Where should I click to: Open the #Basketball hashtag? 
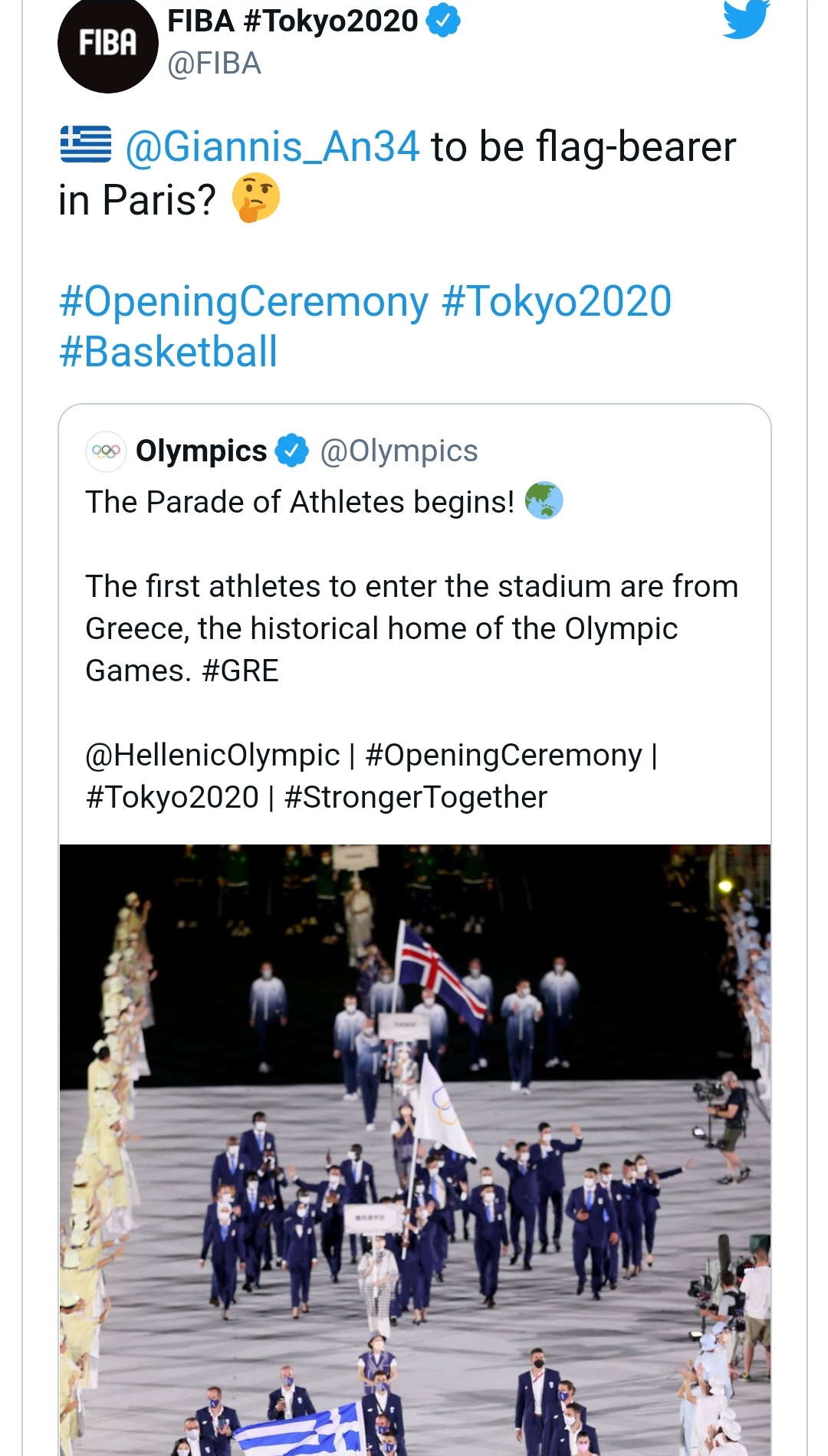pos(168,352)
